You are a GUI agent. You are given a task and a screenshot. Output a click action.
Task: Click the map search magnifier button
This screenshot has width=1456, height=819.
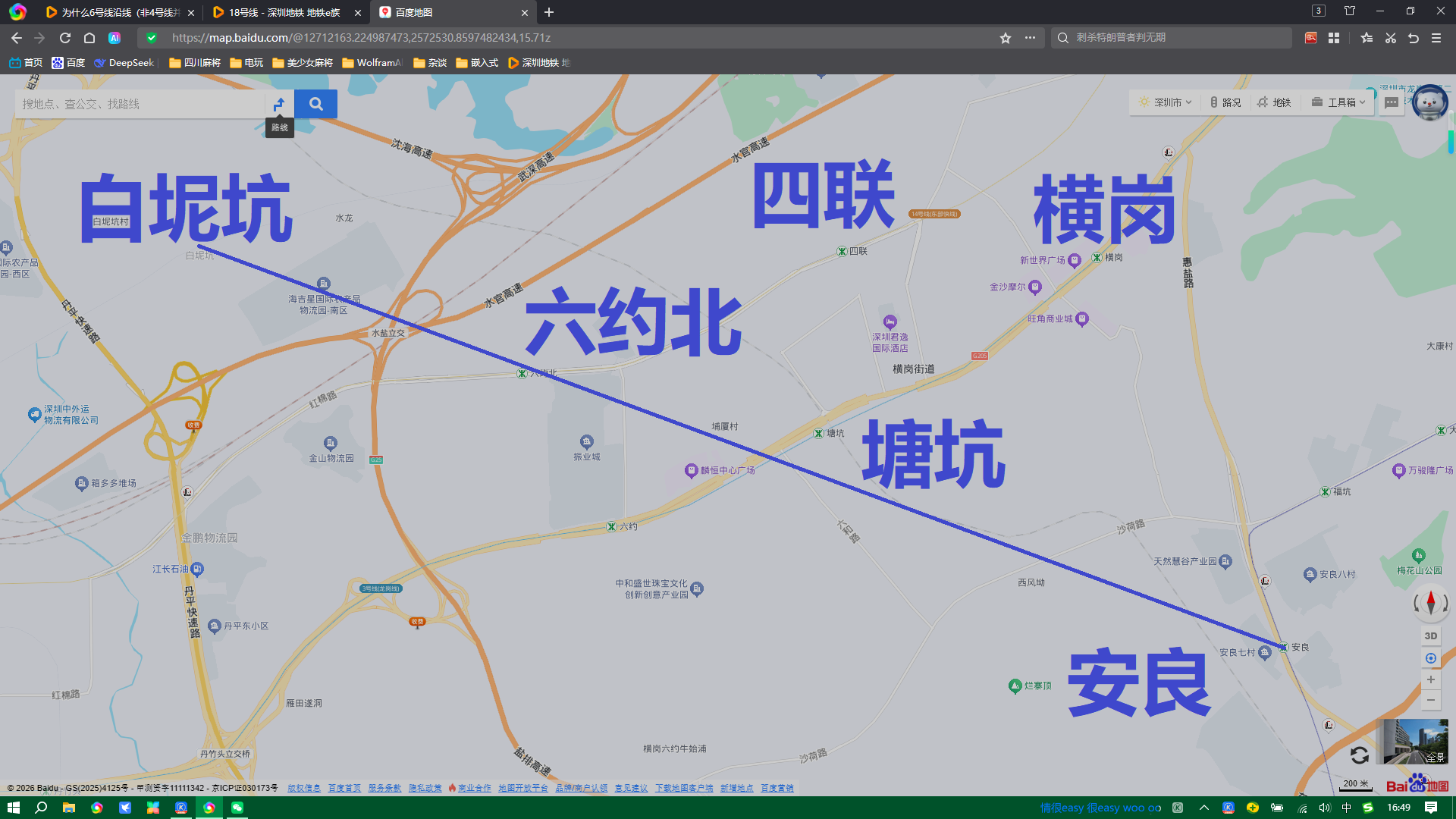pyautogui.click(x=315, y=104)
